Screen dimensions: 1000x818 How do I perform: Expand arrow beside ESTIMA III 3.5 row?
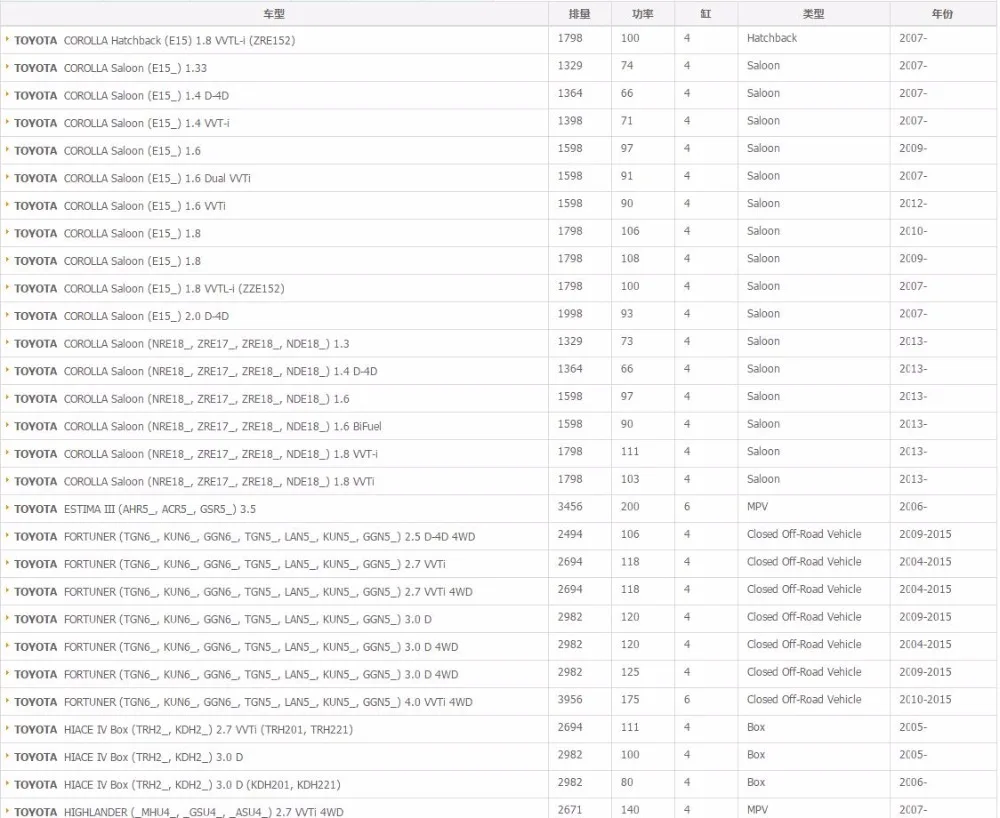pyautogui.click(x=7, y=508)
